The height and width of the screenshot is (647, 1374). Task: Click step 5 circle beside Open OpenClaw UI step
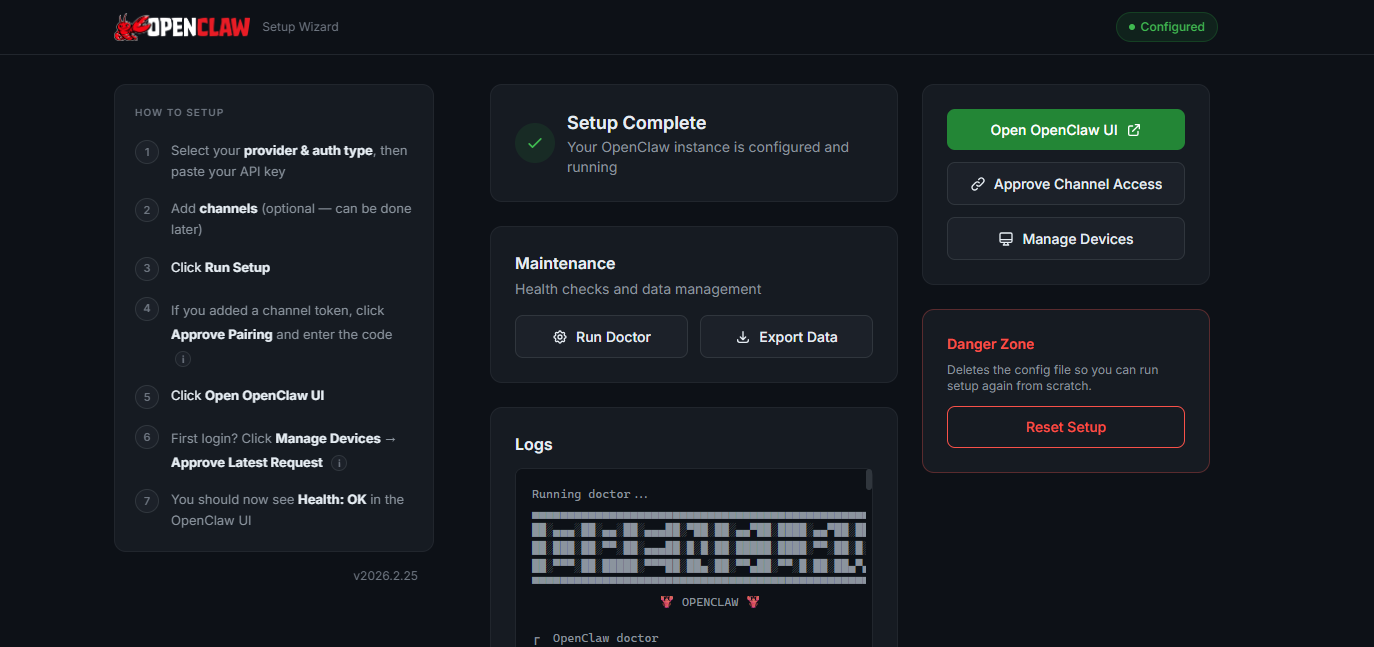point(146,396)
